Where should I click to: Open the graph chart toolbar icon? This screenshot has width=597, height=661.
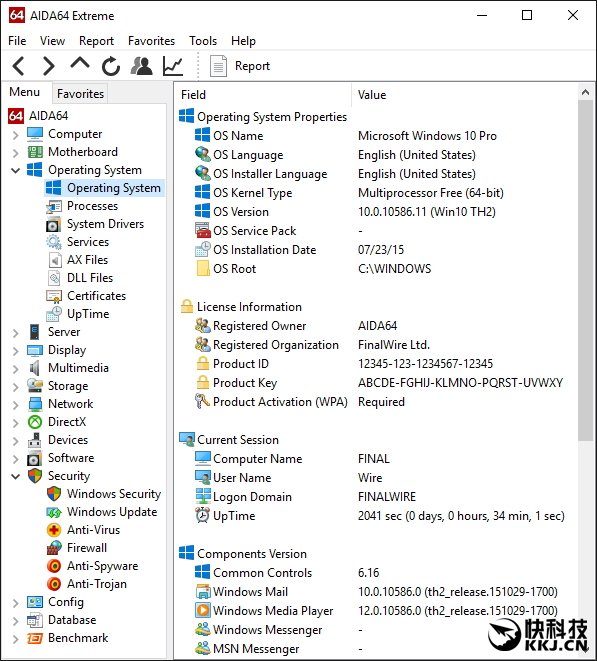pos(173,66)
